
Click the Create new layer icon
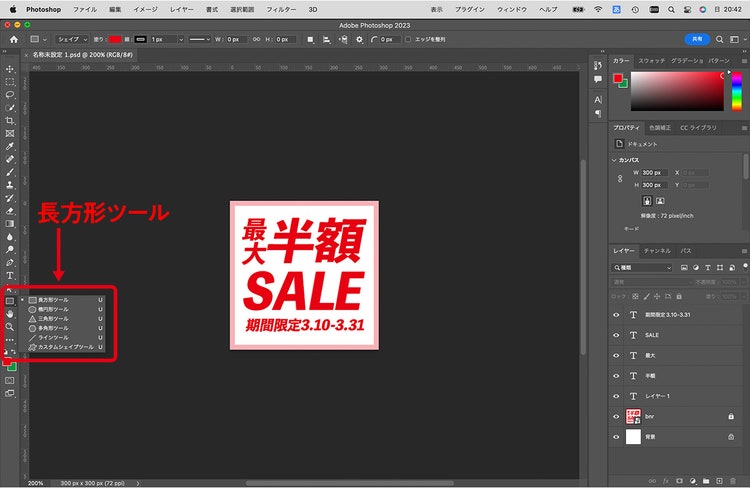click(x=719, y=481)
